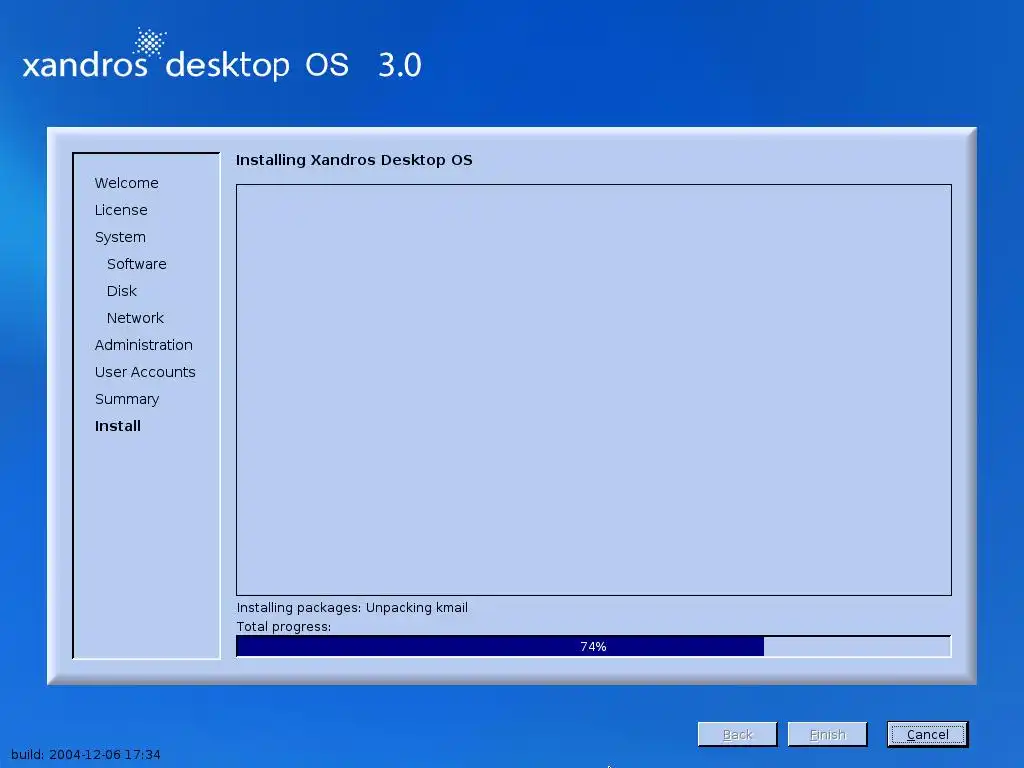Click the total progress bar at 74%
Screen dimensions: 1024x768
(x=594, y=646)
